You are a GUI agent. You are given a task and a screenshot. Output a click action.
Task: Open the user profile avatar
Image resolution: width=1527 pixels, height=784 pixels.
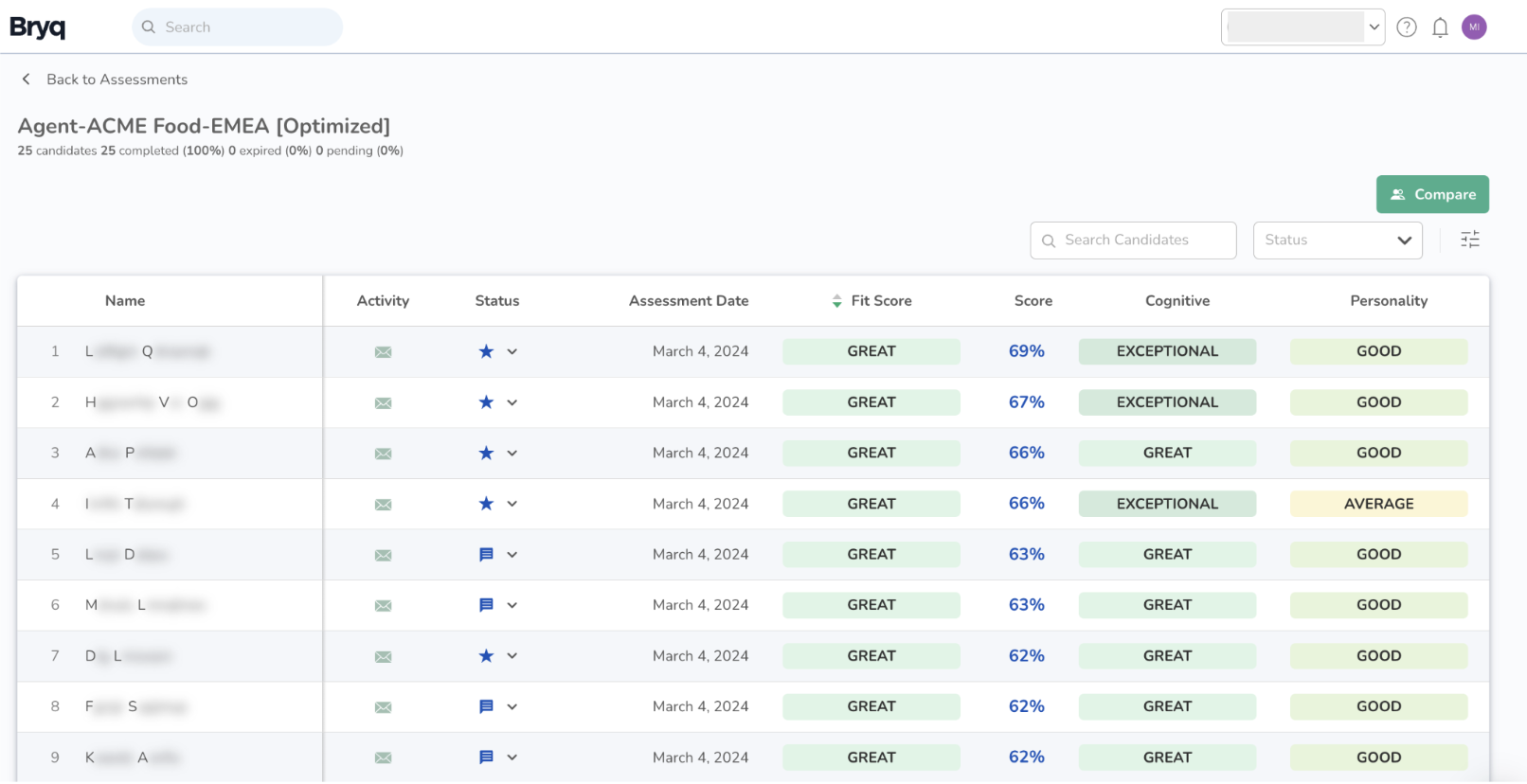pos(1474,27)
